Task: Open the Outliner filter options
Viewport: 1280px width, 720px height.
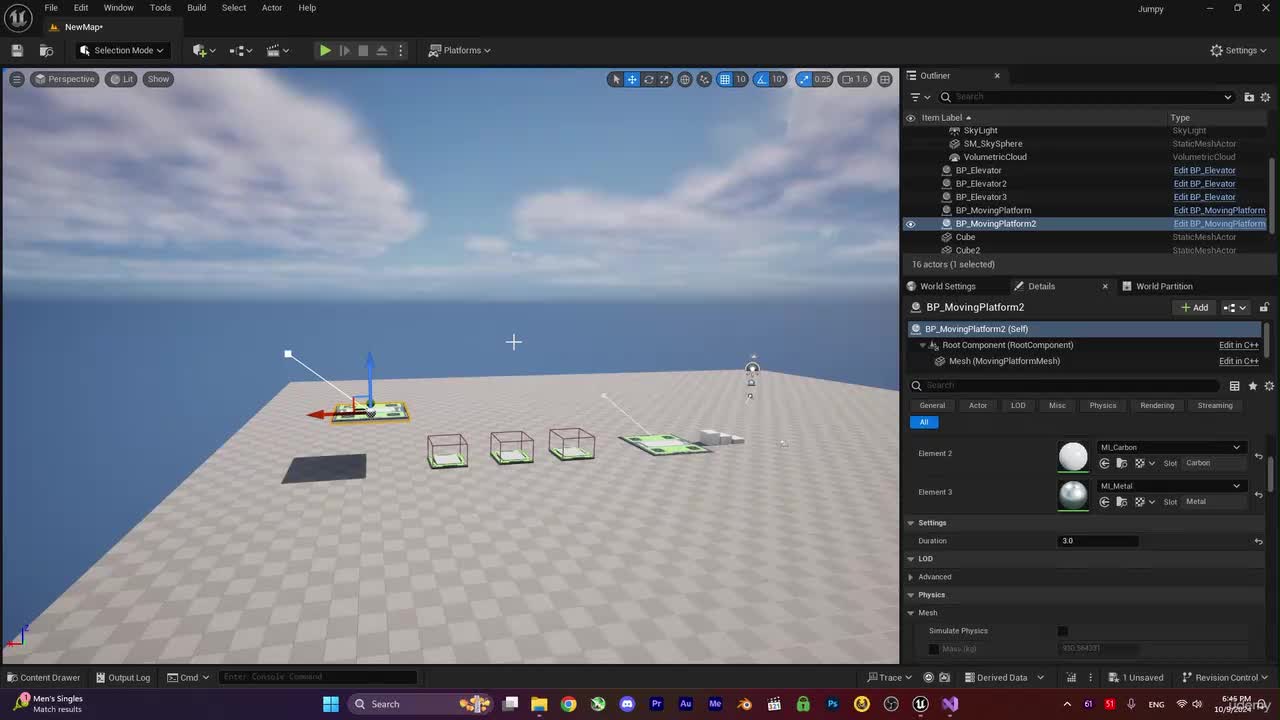Action: point(919,97)
